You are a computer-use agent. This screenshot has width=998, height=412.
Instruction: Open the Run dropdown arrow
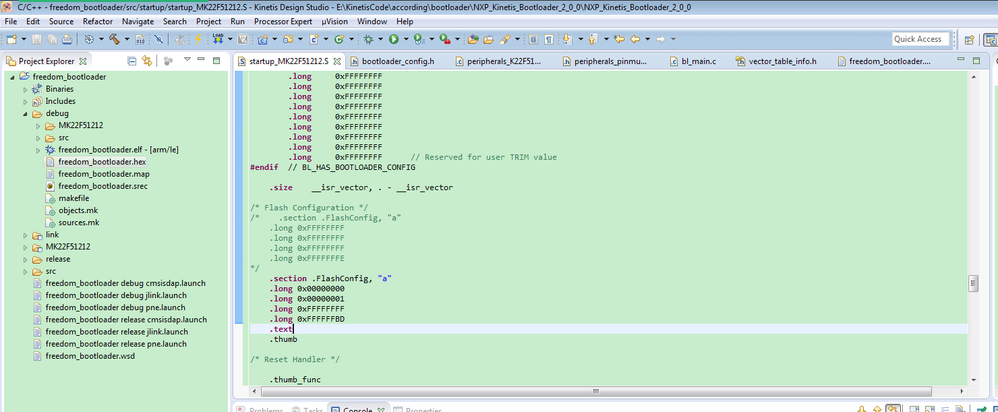coord(406,39)
